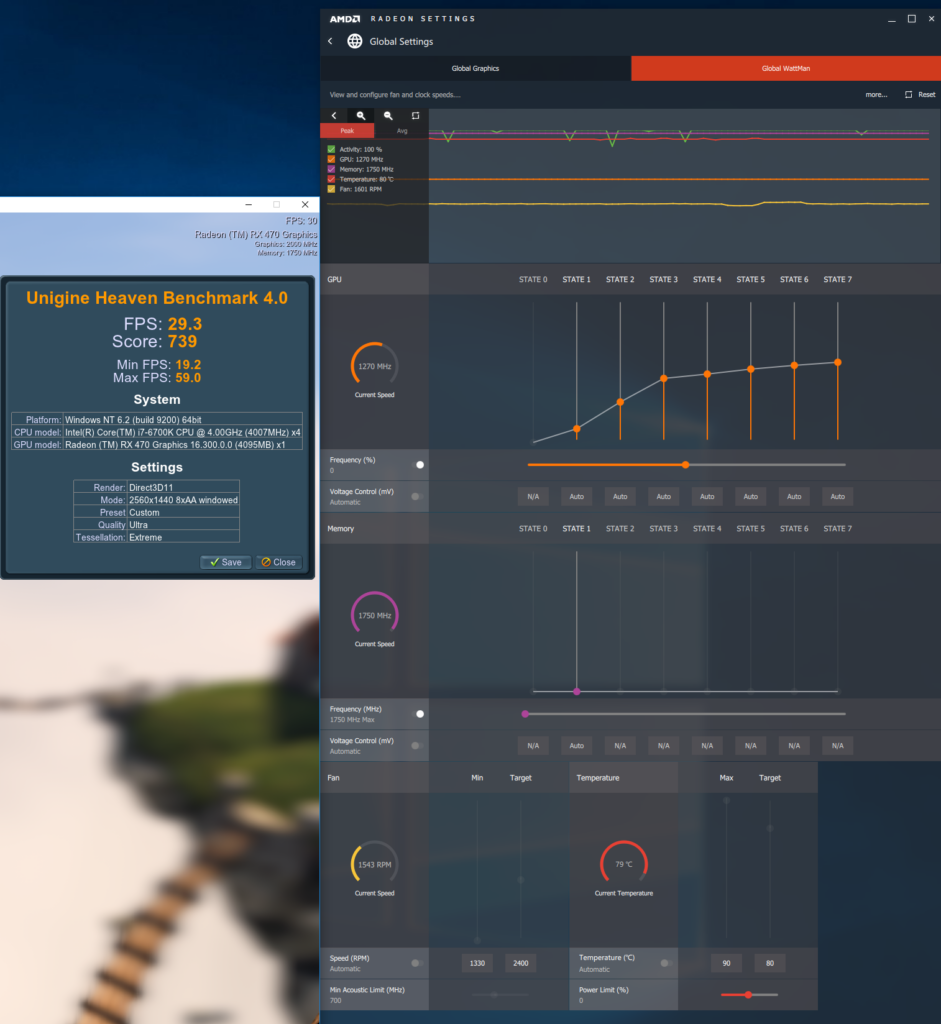The image size is (941, 1024).
Task: Enable Memory Voltage Control manual mode
Action: [x=417, y=745]
